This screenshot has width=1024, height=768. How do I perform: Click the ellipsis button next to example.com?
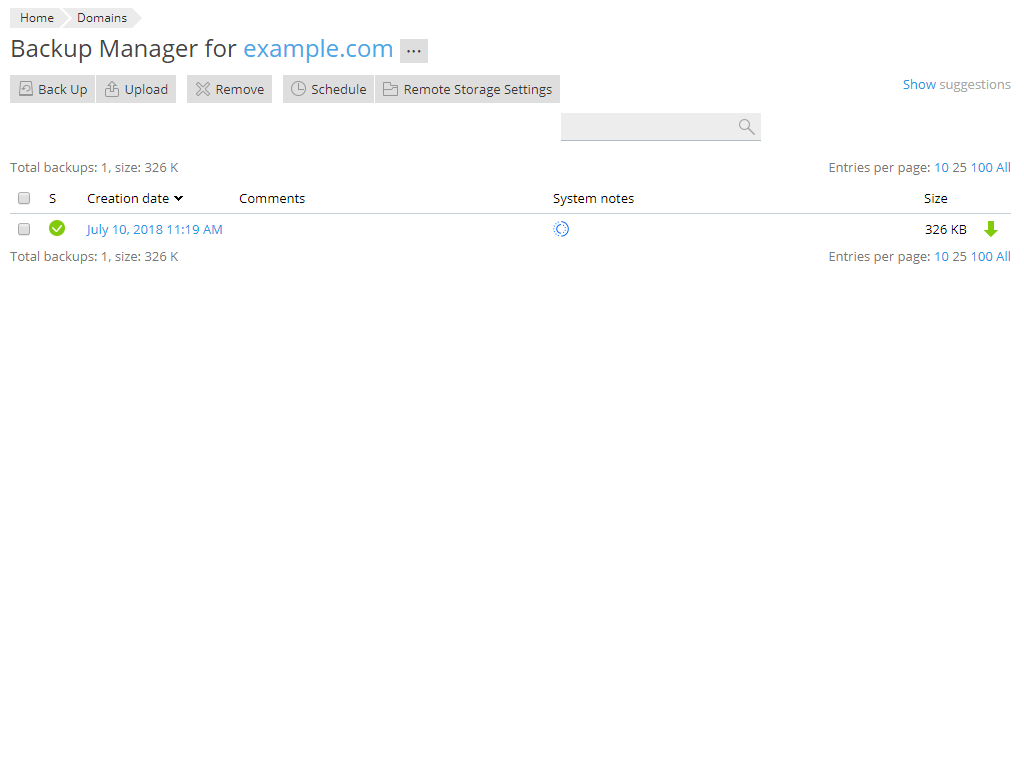(413, 50)
